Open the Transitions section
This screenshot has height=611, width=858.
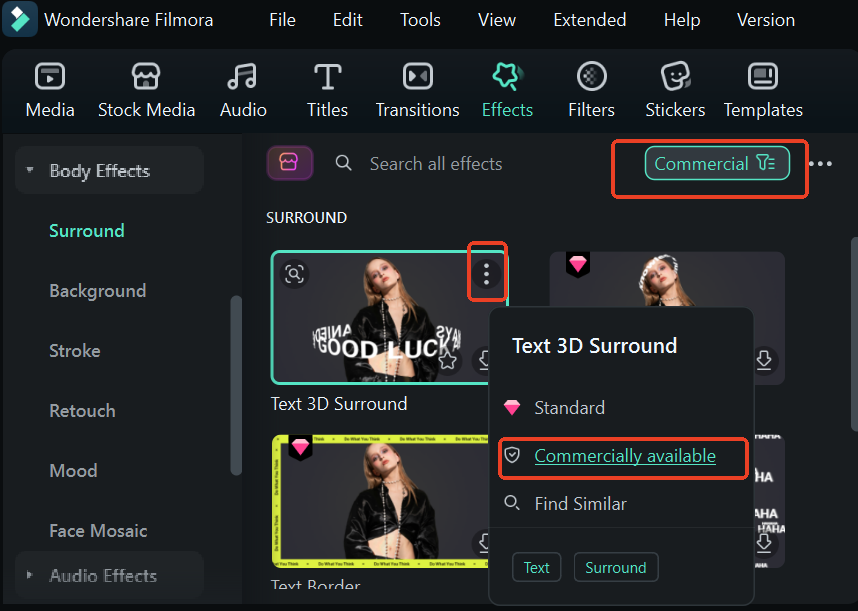coord(417,90)
